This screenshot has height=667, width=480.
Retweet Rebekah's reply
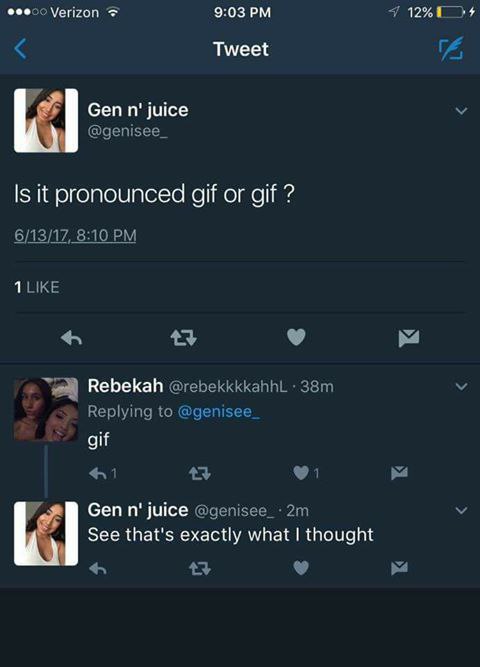[200, 473]
